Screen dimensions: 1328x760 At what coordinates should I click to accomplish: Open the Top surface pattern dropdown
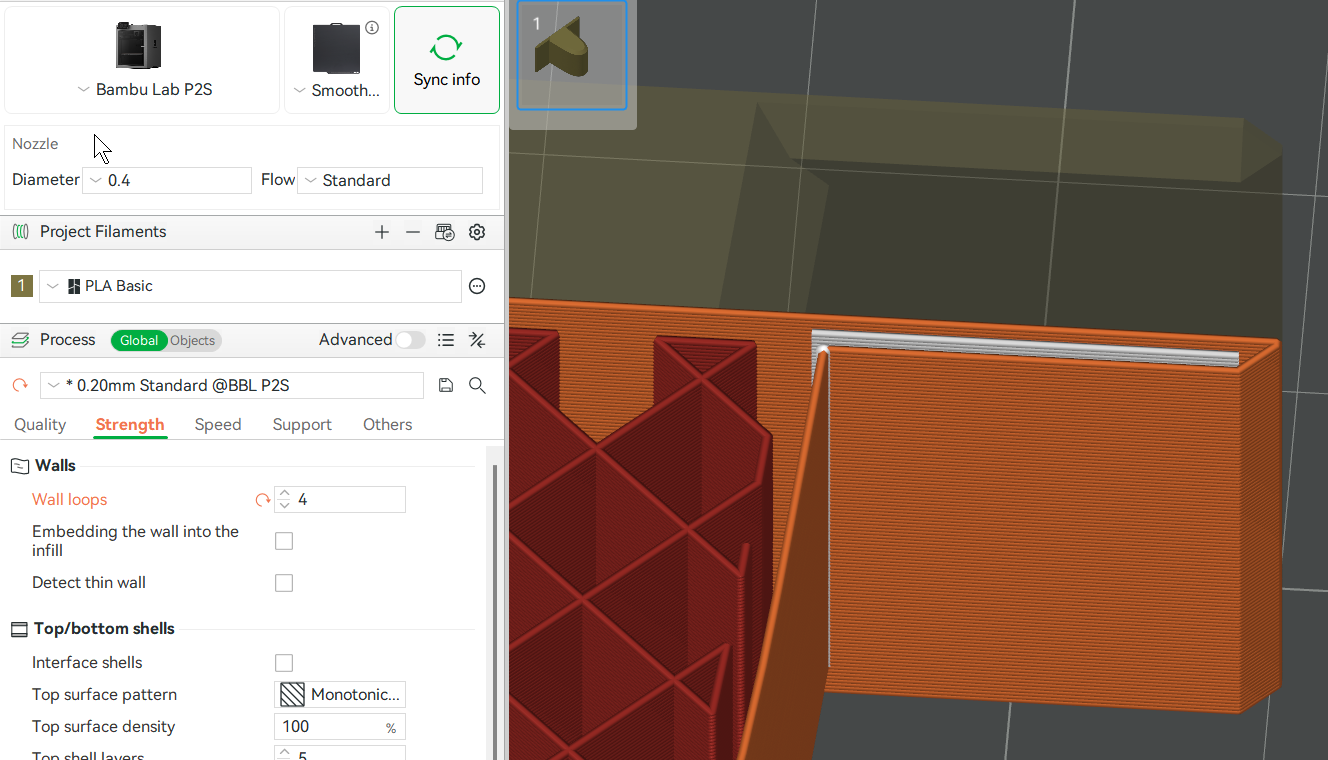[340, 695]
